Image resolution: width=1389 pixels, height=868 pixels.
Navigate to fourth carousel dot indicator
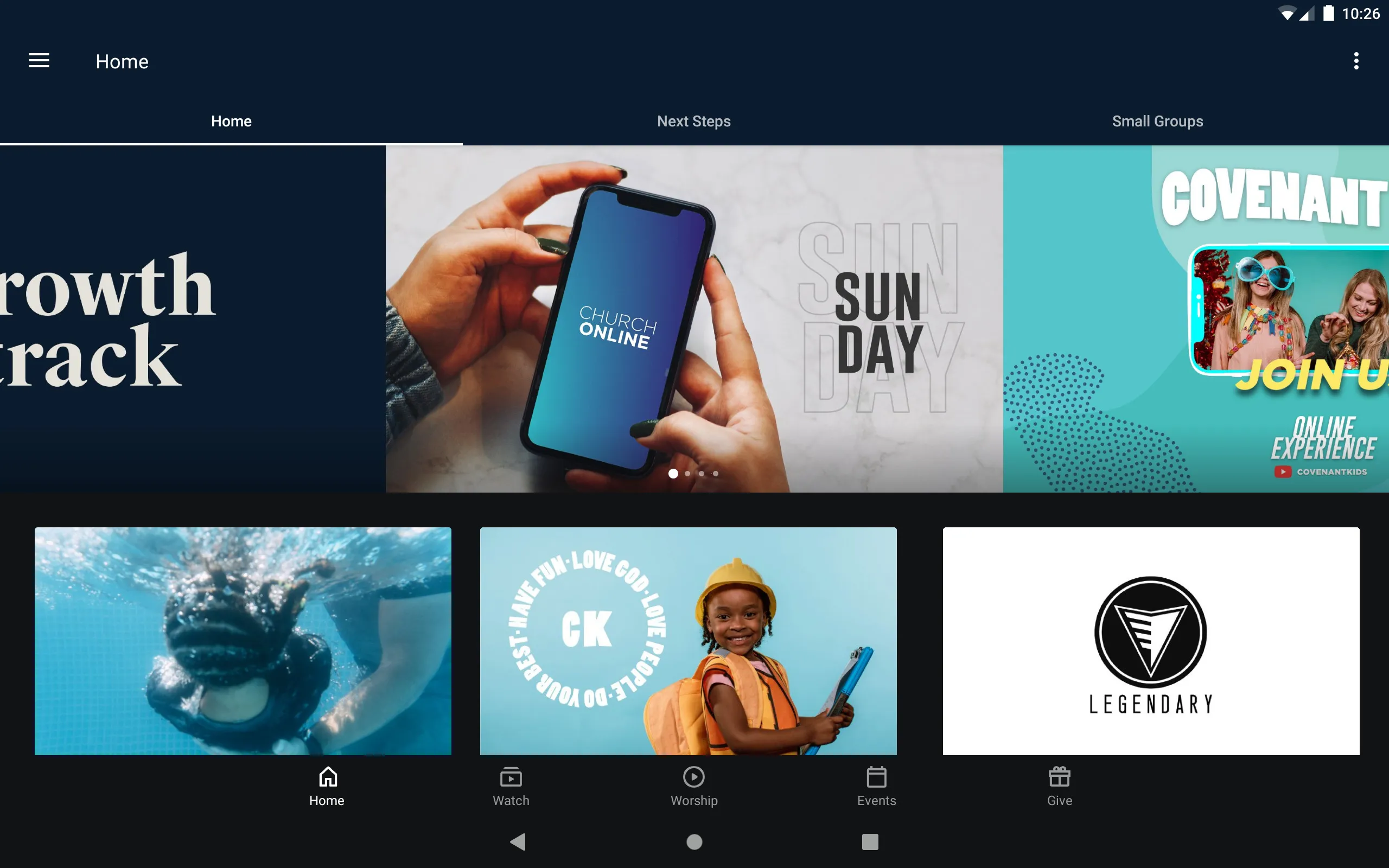[715, 475]
